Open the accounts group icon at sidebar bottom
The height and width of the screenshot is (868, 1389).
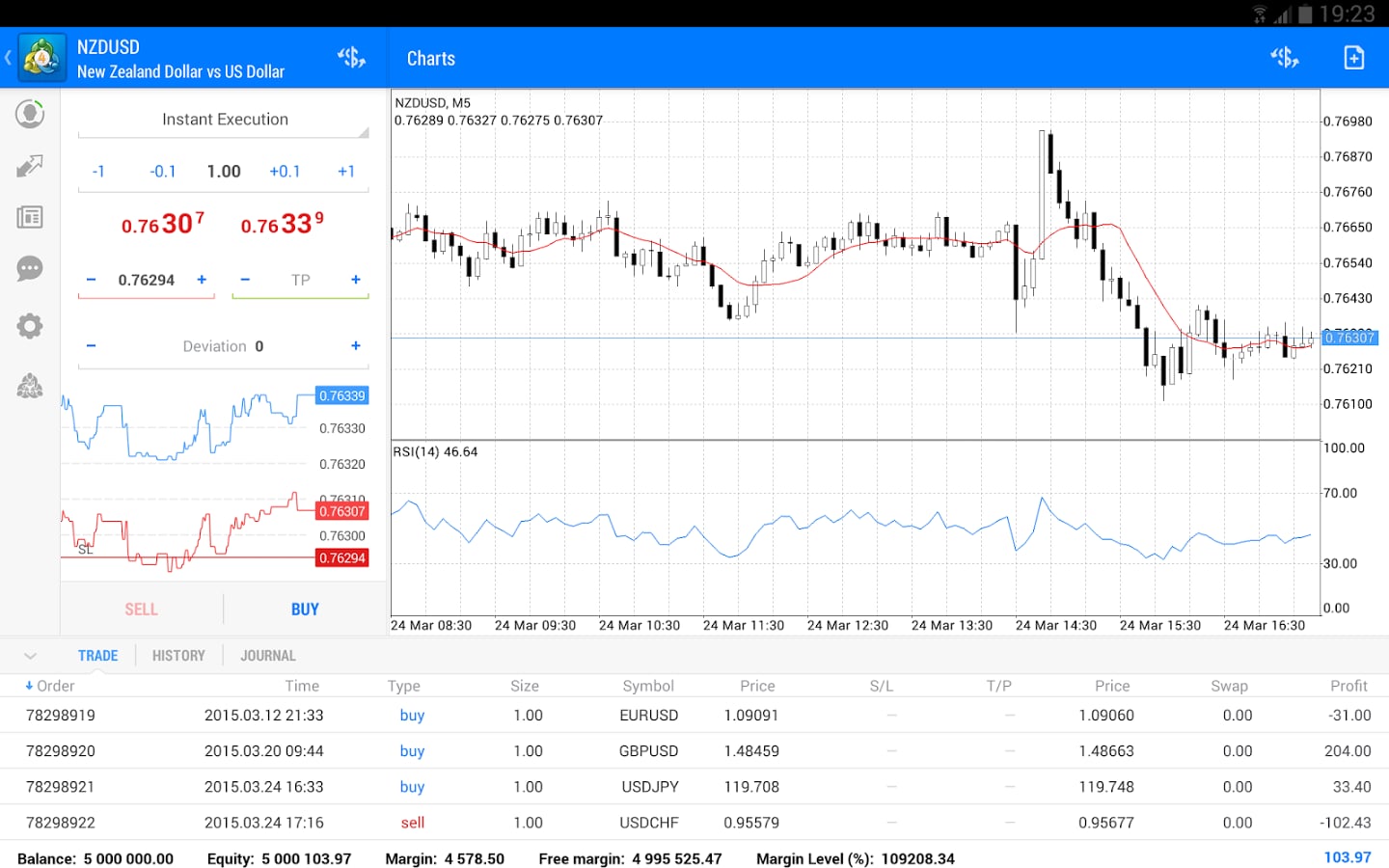[30, 387]
